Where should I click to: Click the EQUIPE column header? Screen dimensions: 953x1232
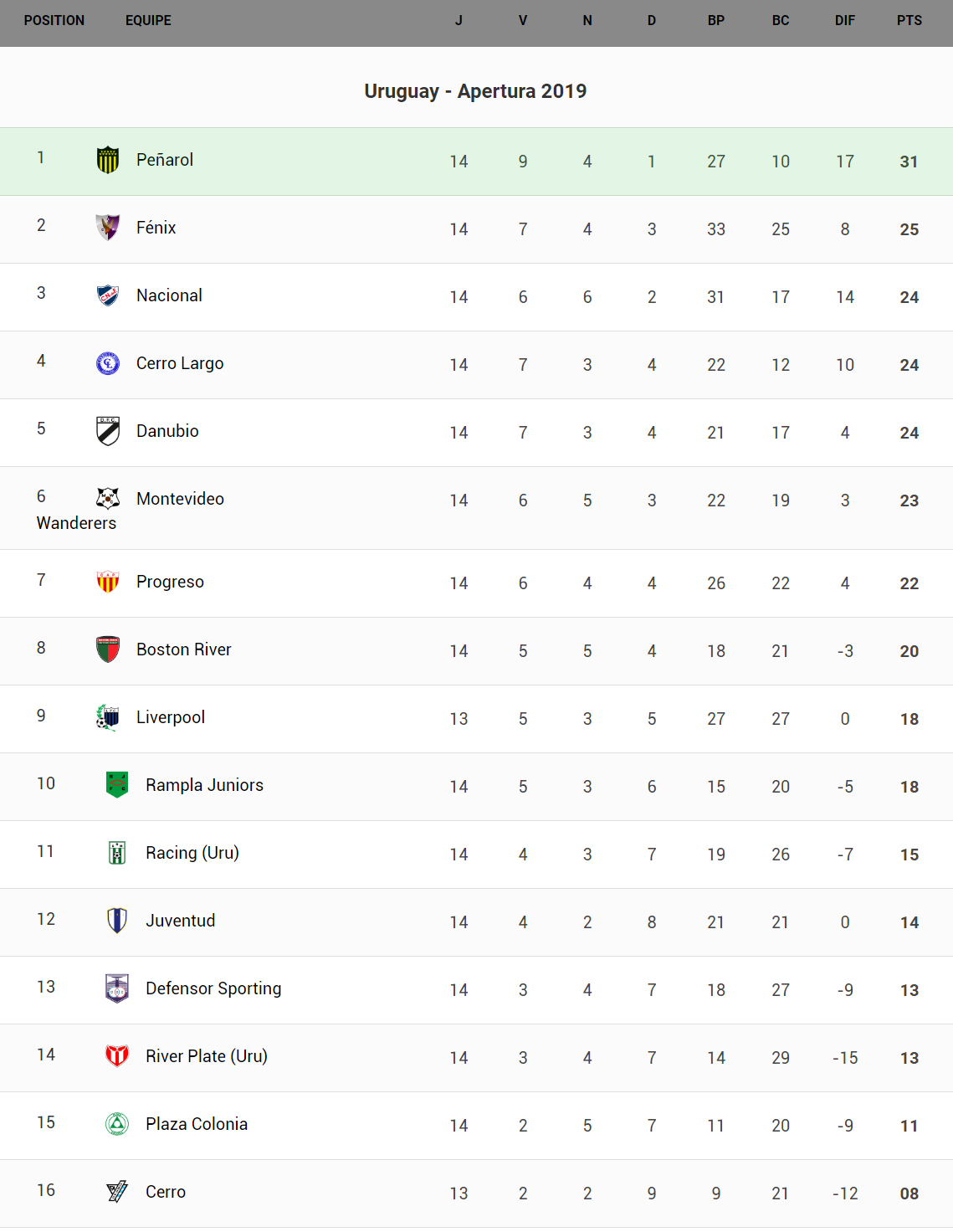[148, 21]
